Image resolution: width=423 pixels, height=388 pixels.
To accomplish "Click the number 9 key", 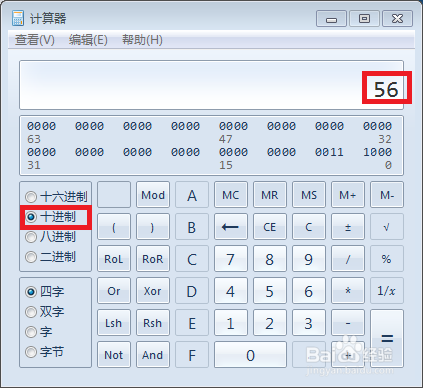I will (x=309, y=259).
